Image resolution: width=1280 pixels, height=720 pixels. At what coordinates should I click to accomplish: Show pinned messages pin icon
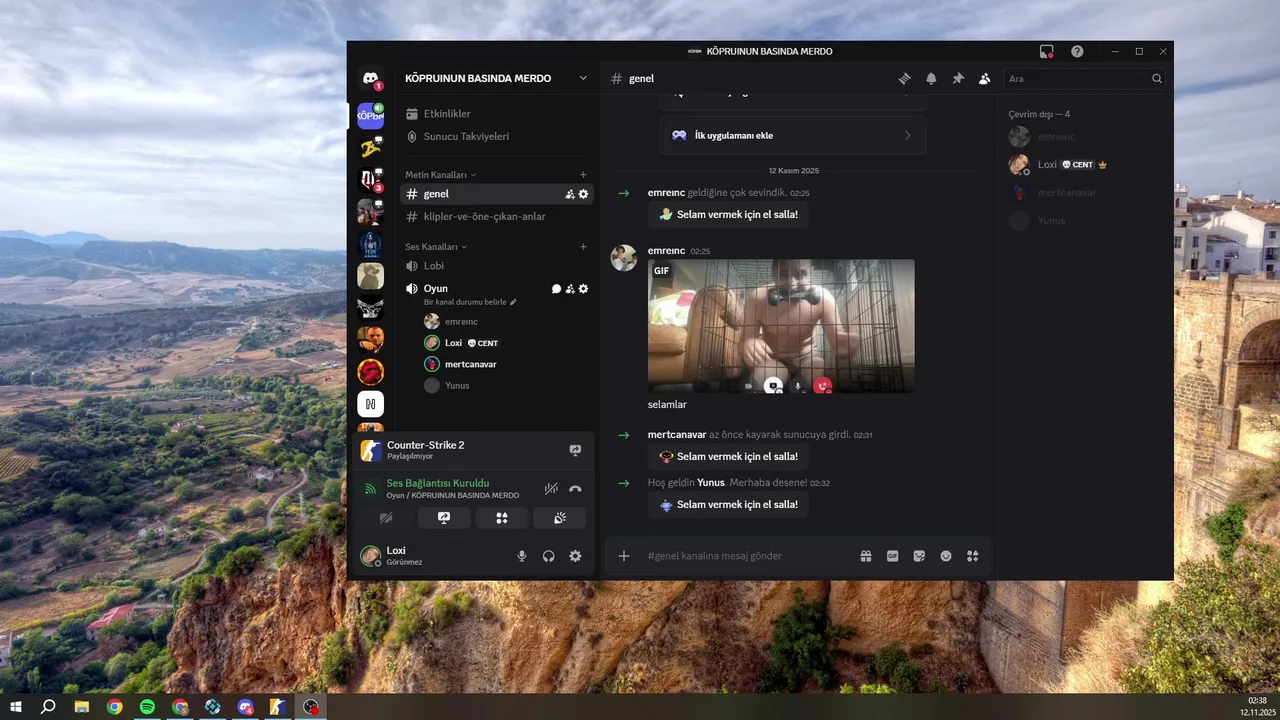tap(958, 78)
